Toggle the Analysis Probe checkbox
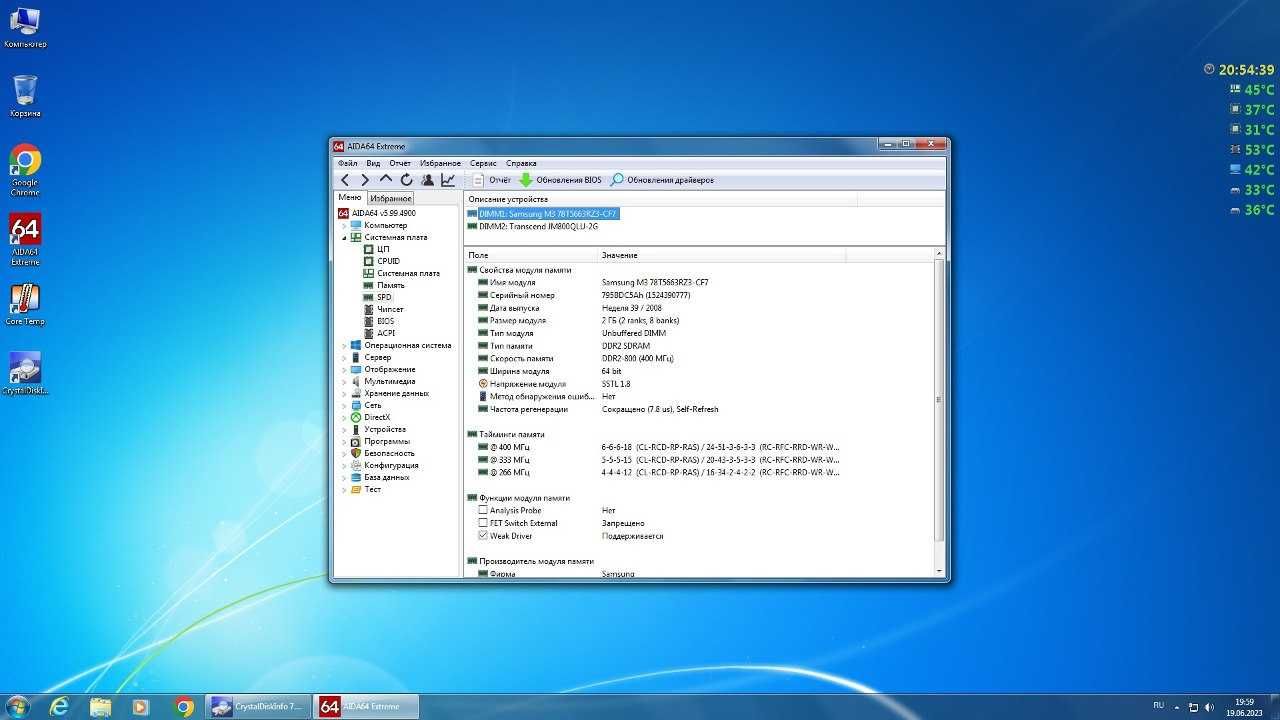The image size is (1280, 720). click(x=483, y=510)
